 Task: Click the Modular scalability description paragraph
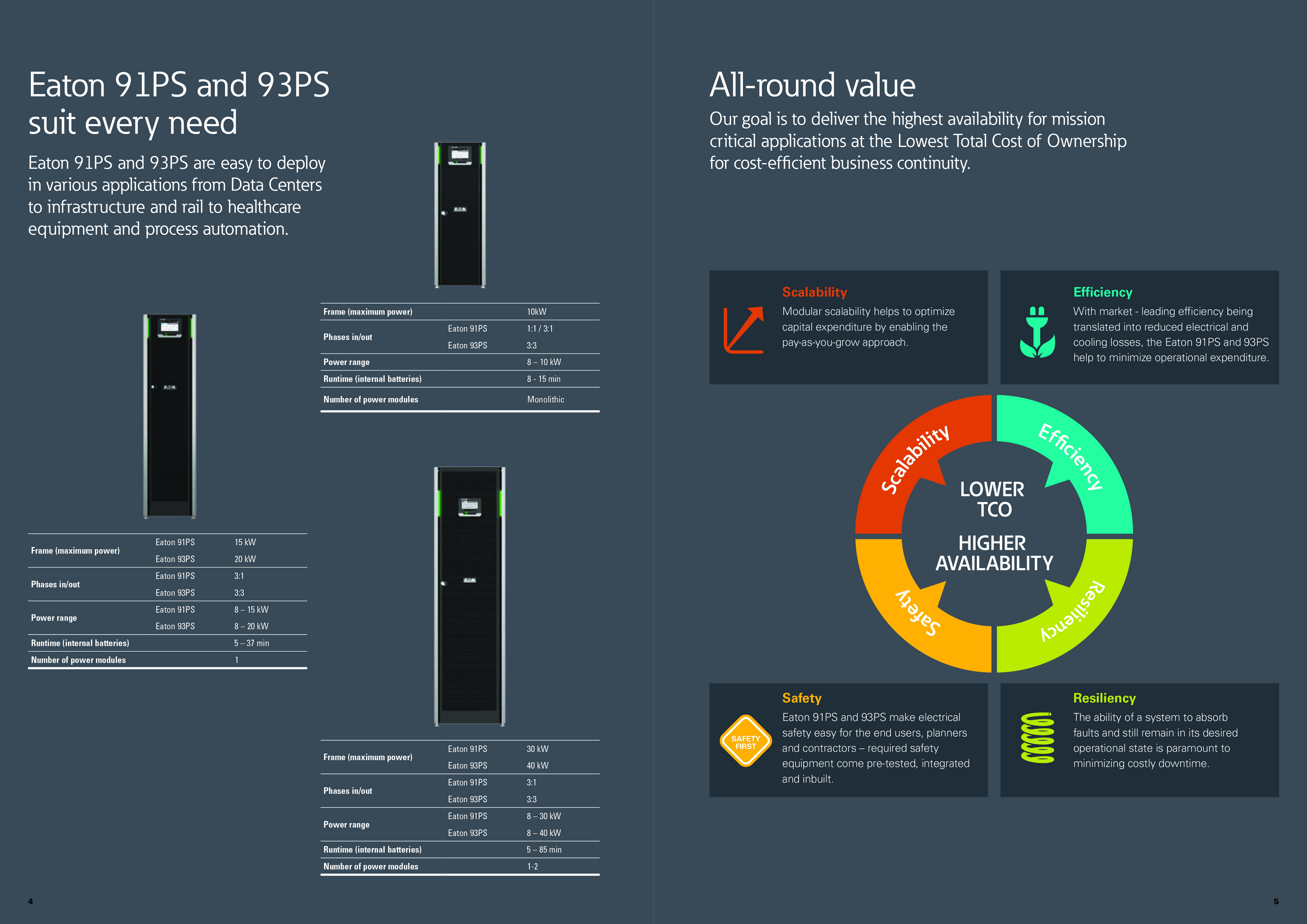(868, 327)
